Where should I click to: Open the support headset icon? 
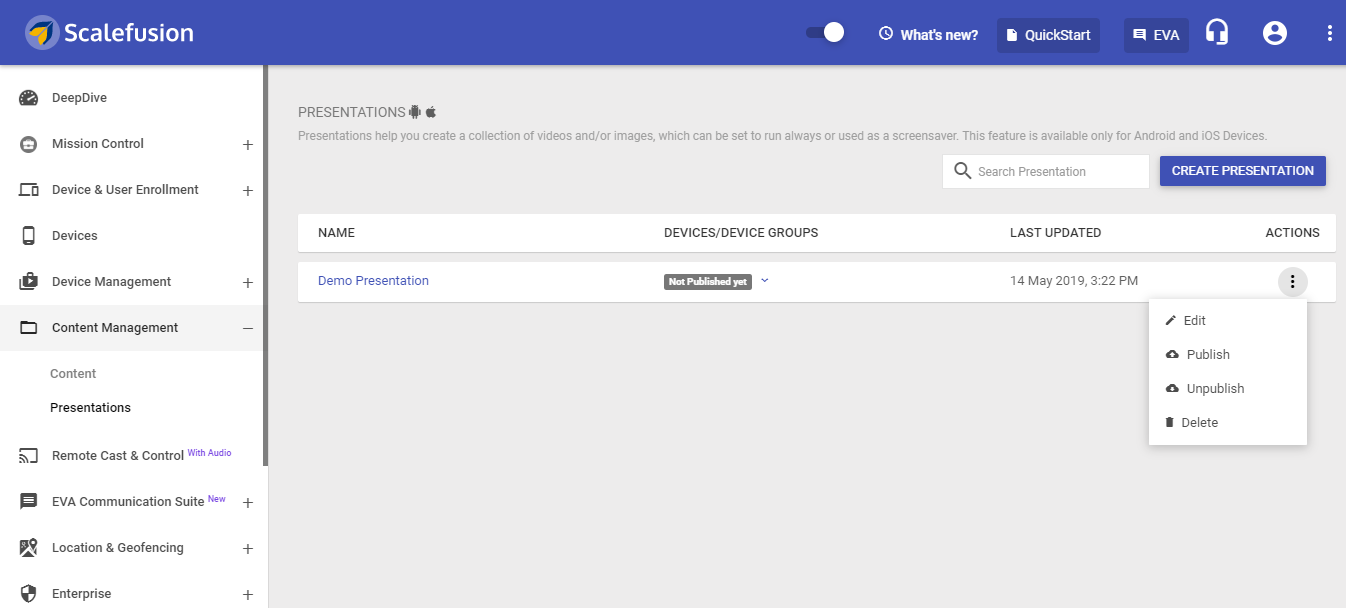1217,33
